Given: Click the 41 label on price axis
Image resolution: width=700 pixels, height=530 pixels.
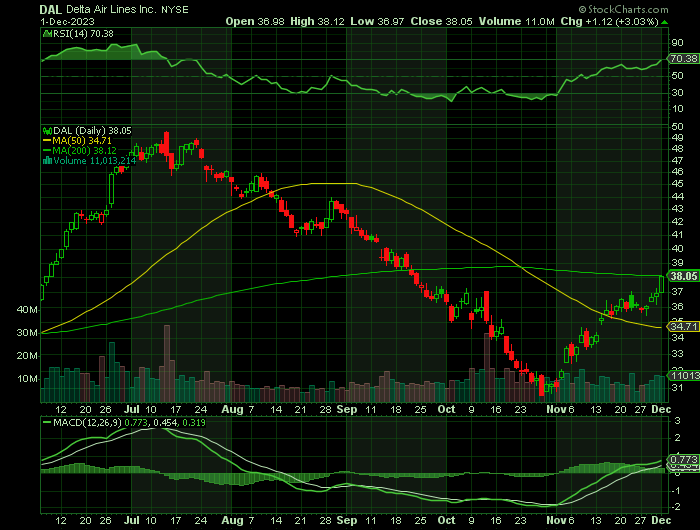Looking at the screenshot, I should [x=677, y=235].
